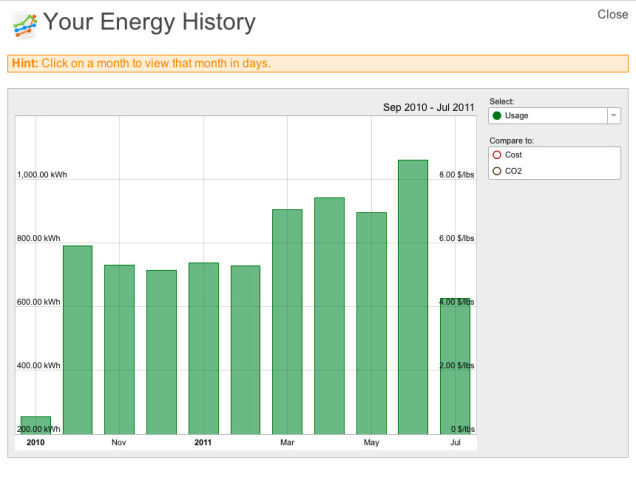The width and height of the screenshot is (636, 477).
Task: Click the April 2011 usage bar
Action: [329, 316]
